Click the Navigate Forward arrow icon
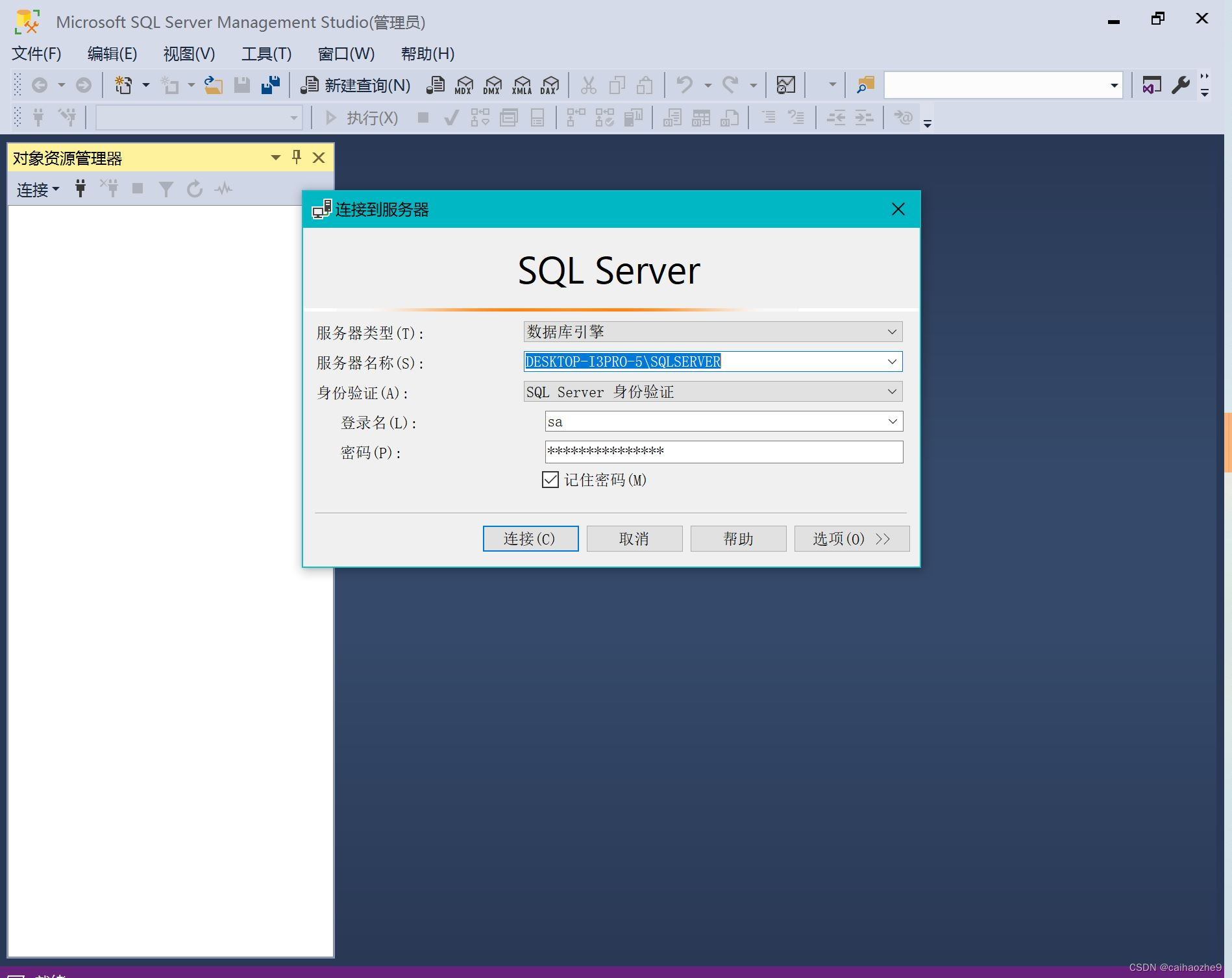 click(84, 85)
